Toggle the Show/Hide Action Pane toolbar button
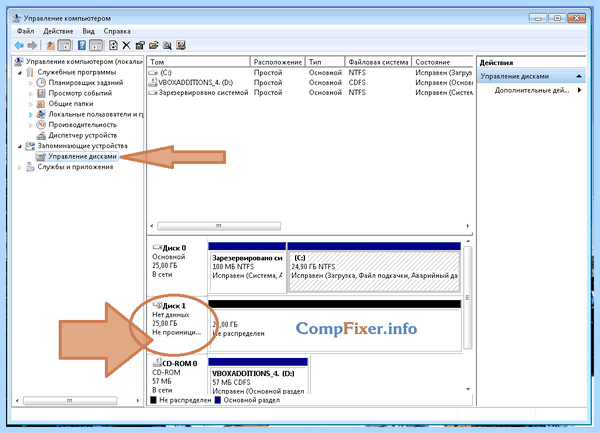Image resolution: width=600 pixels, height=433 pixels. coord(96,46)
